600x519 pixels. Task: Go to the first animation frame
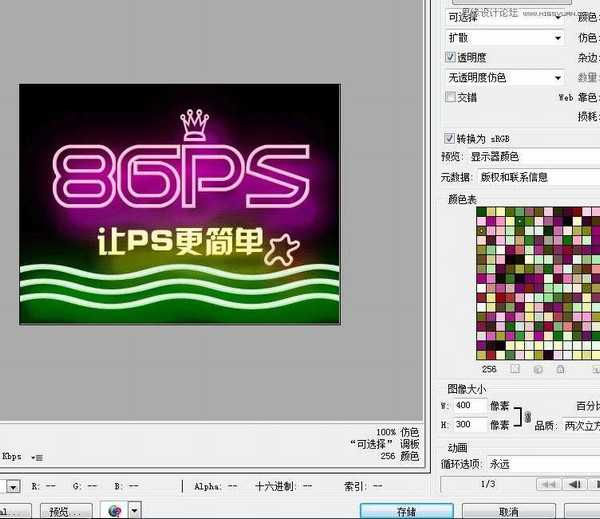(547, 485)
